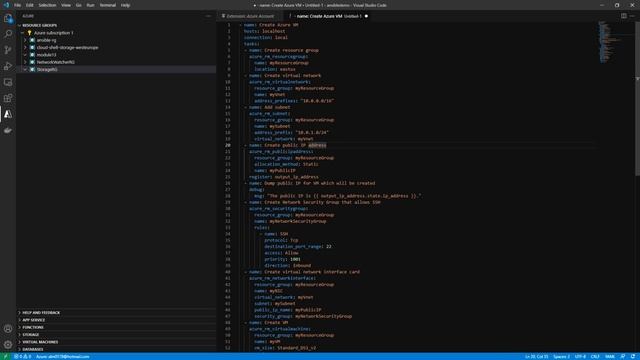Open the Azure panel More Actions ellipsis
The image size is (640, 360).
pyautogui.click(x=208, y=16)
